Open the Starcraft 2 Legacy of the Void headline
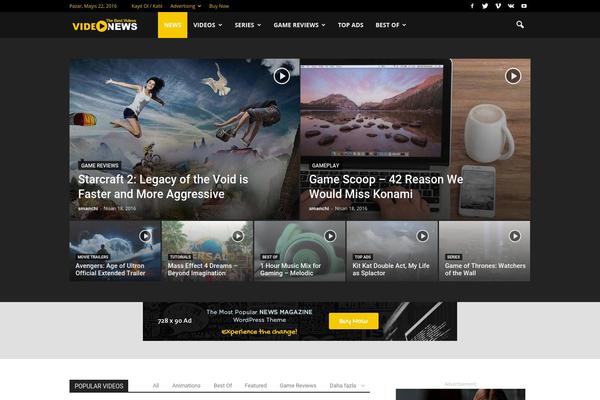This screenshot has height=400, width=600. (x=163, y=187)
